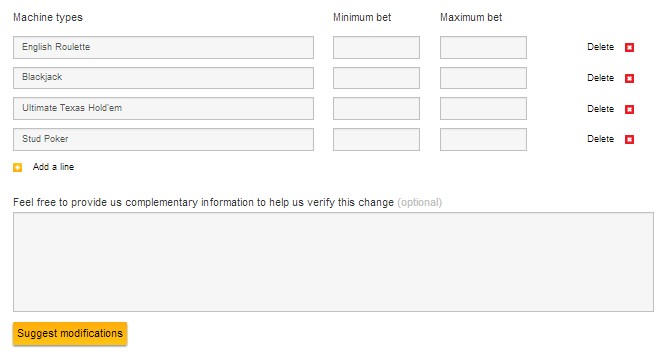Screen dimensions: 666x362
Task: Click Delete text beside Ultimate Texas Hold'em
Action: click(600, 109)
